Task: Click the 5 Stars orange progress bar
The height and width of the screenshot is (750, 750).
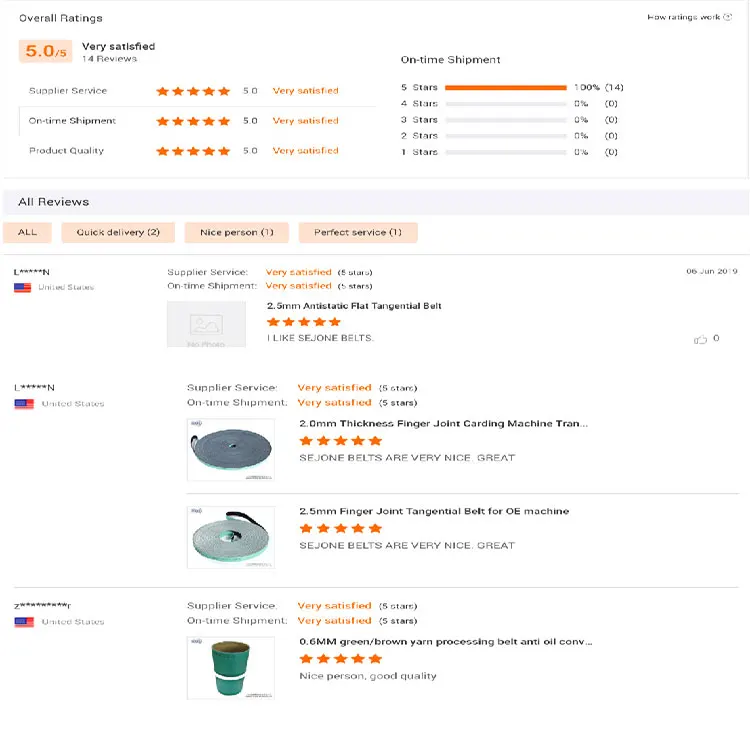Action: tap(505, 88)
